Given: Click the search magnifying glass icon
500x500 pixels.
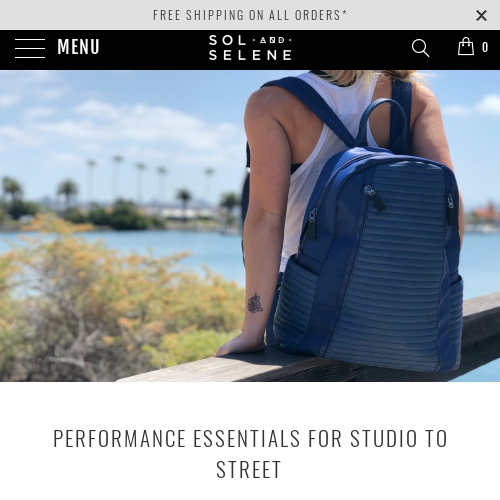Looking at the screenshot, I should point(420,48).
